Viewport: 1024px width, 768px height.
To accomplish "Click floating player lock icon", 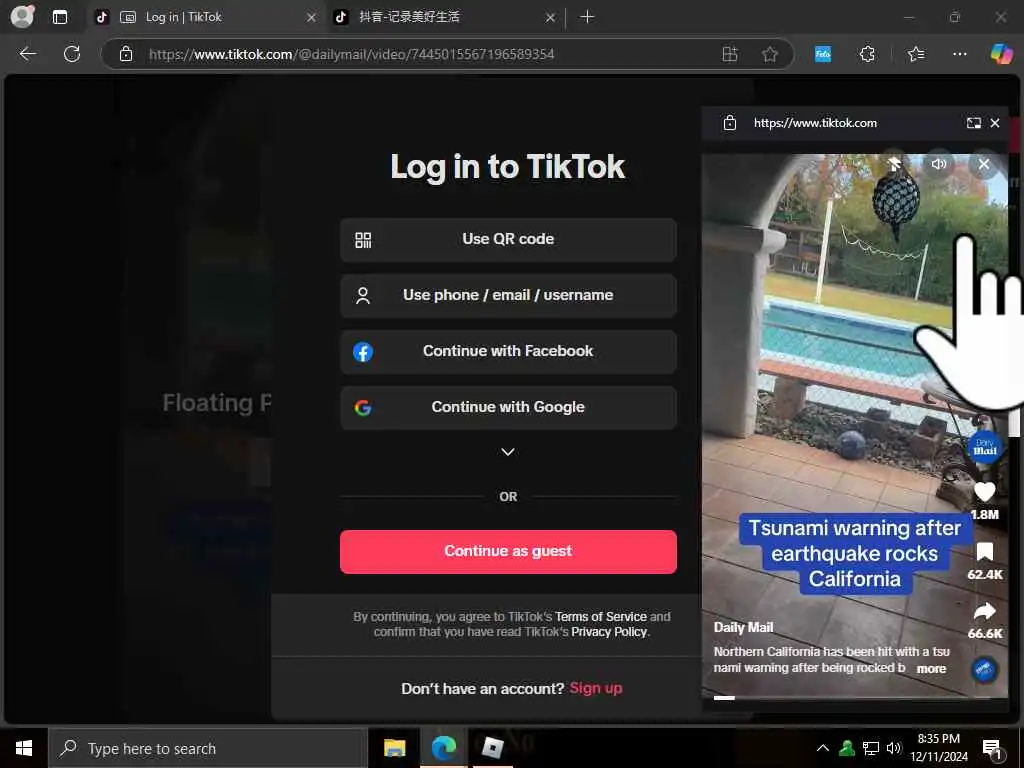I will pos(730,123).
